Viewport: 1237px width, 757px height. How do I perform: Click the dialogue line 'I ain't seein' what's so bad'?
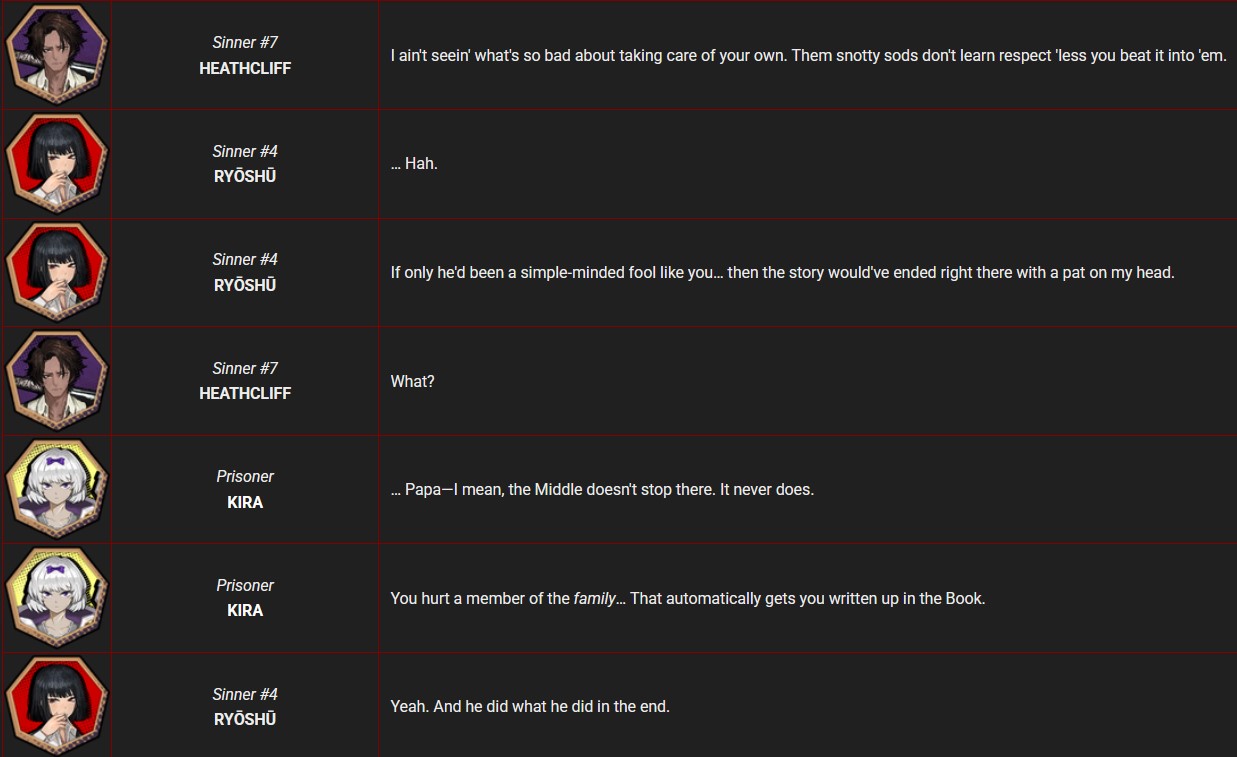pos(808,56)
